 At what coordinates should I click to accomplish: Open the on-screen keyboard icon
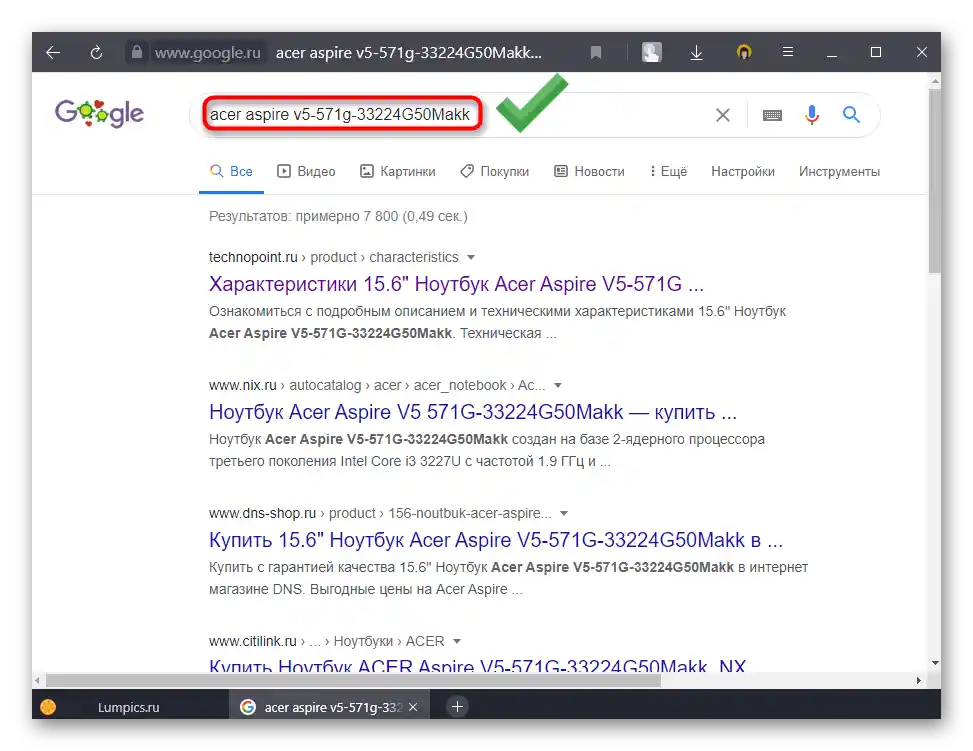[x=772, y=115]
